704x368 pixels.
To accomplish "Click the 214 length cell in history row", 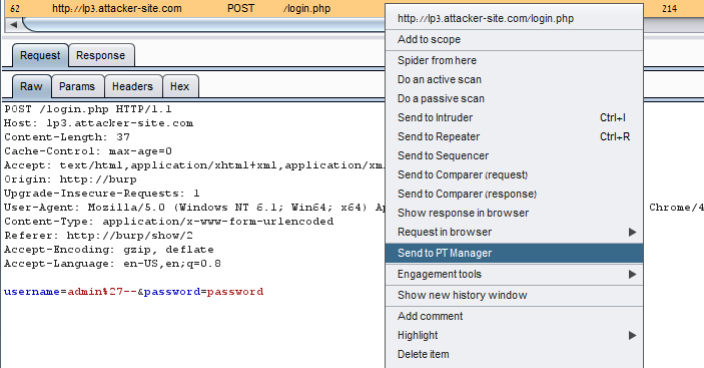I will (669, 9).
